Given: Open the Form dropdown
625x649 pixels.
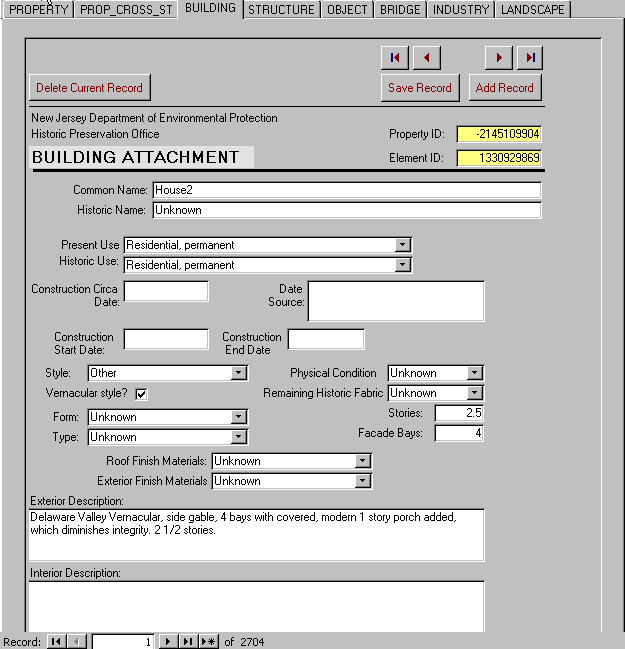Looking at the screenshot, I should pyautogui.click(x=238, y=417).
